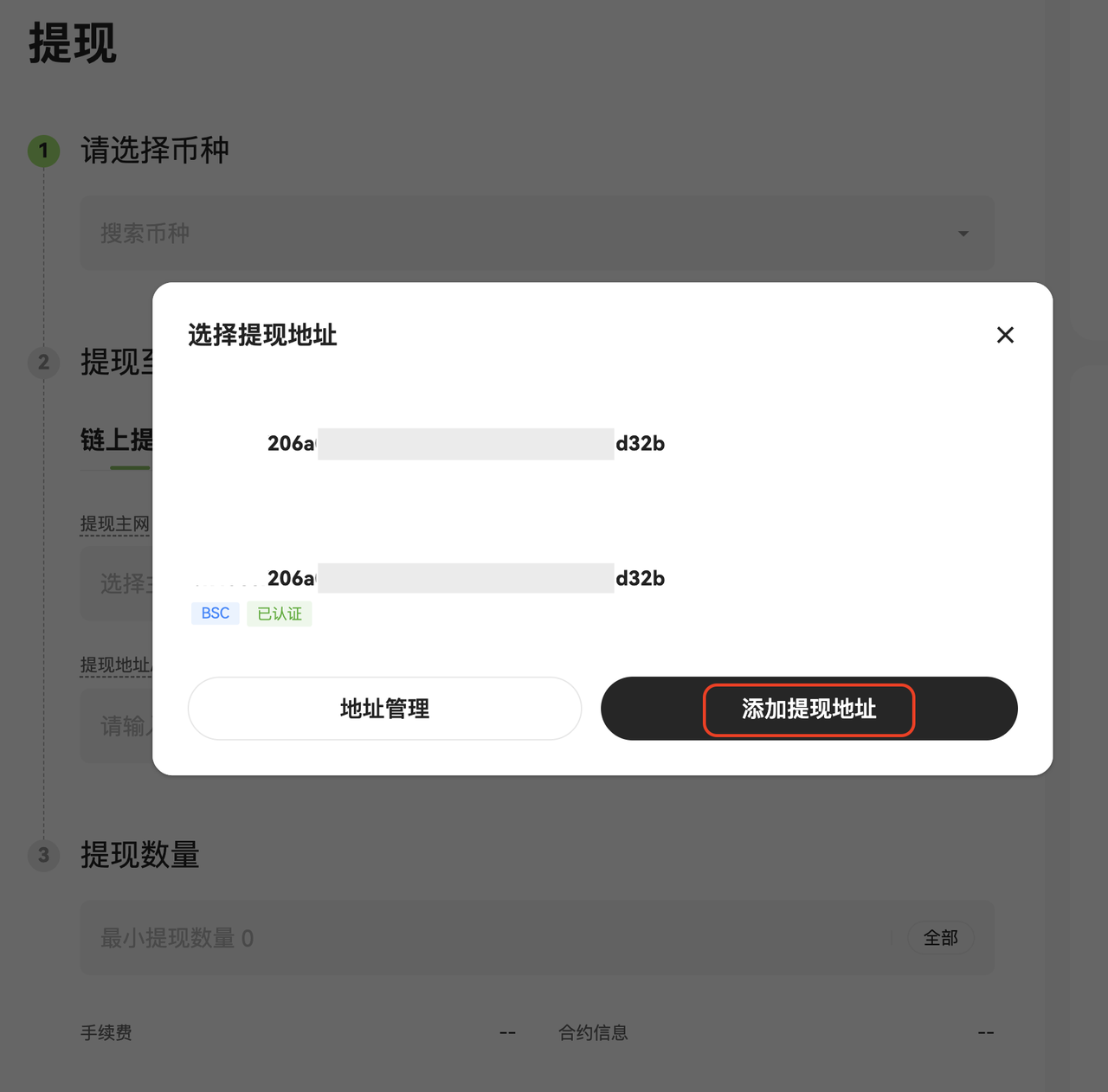Click the 搜索币种 coin search field

519,233
